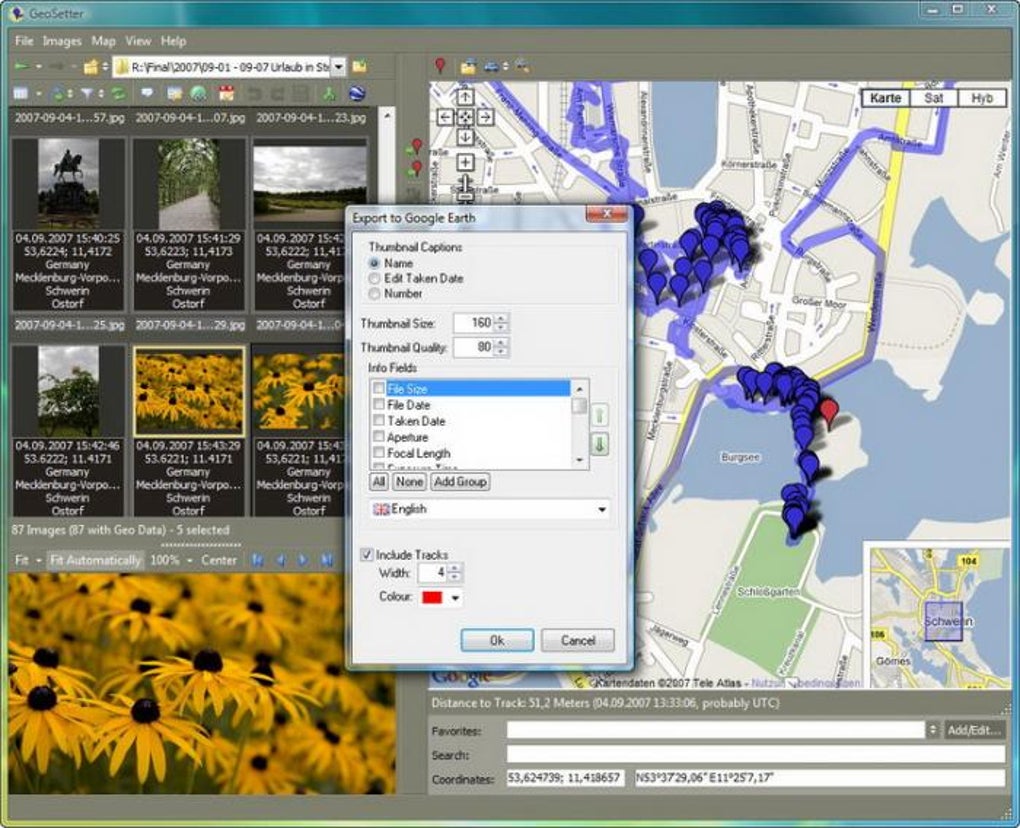Screen dimensions: 1020x828
Task: Click the green back navigation arrow
Action: 22,67
